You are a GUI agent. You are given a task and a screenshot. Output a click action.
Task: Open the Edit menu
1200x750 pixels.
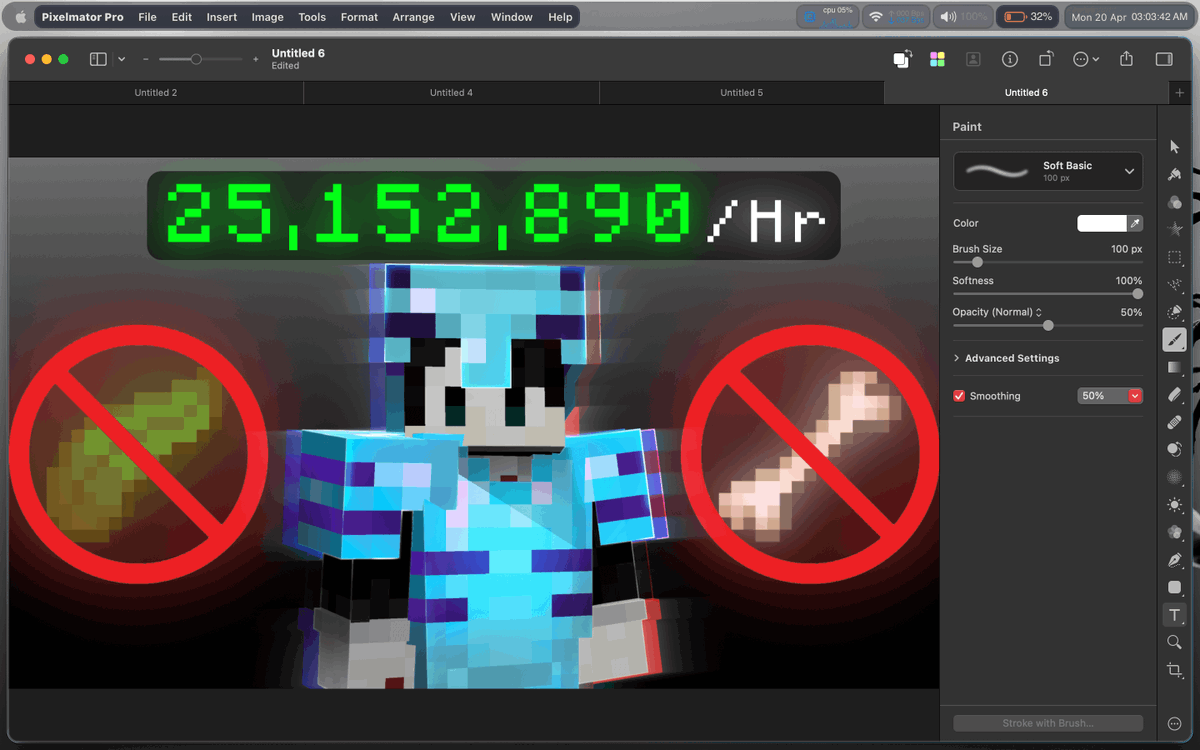(x=182, y=17)
